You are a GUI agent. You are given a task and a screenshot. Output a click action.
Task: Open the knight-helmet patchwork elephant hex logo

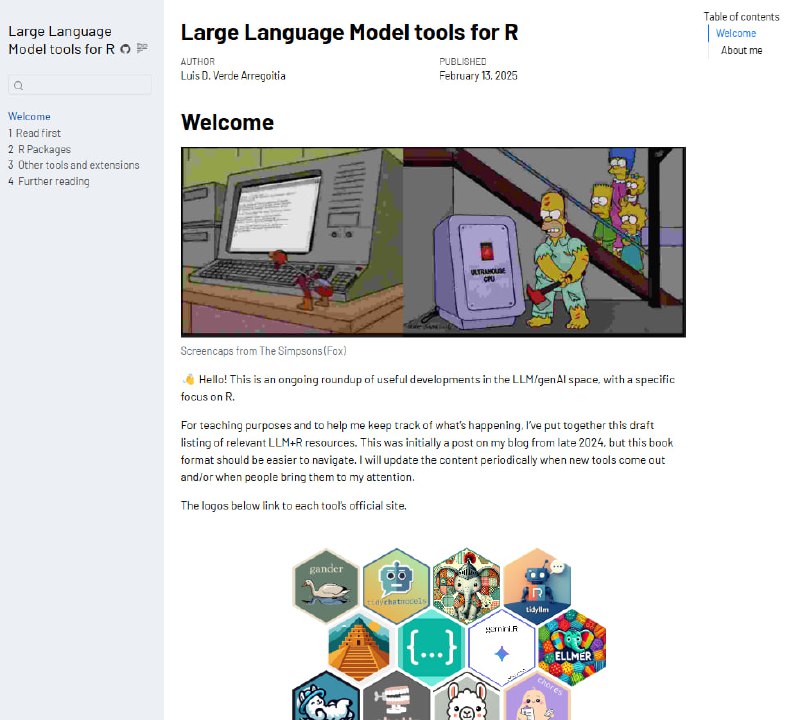tap(466, 586)
